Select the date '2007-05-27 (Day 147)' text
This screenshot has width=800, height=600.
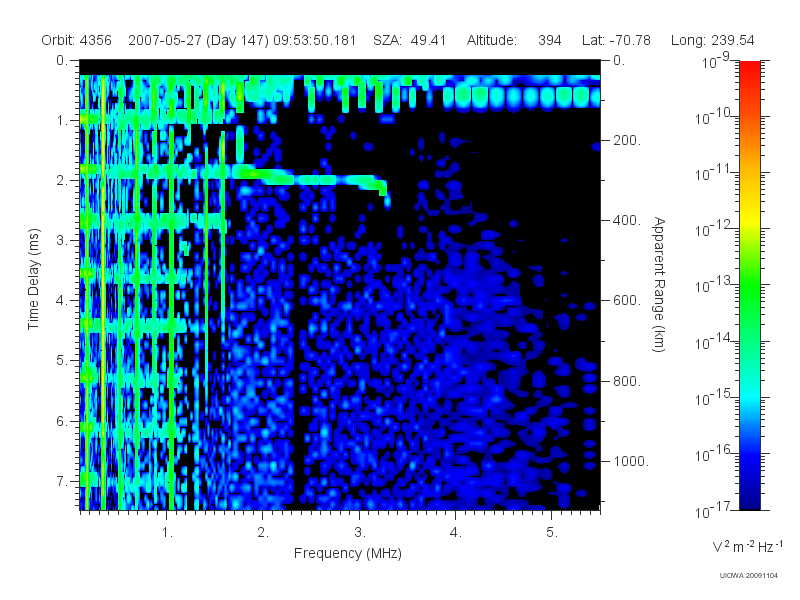click(x=198, y=40)
